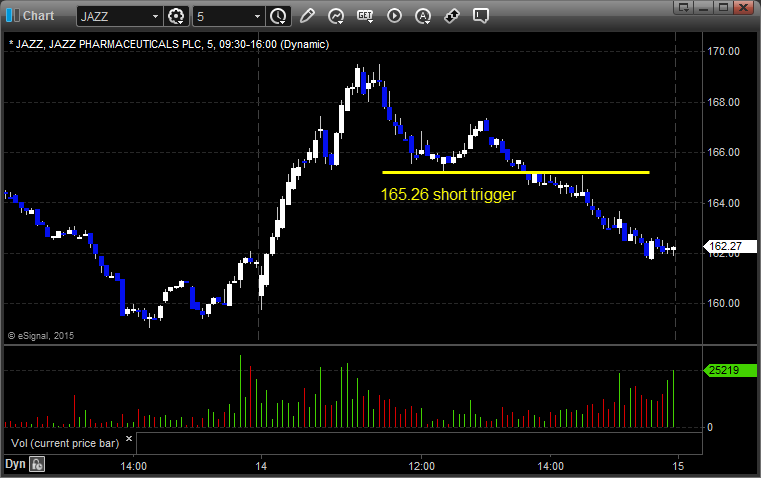Open the circled A alerts menu
The image size is (761, 478).
423,16
